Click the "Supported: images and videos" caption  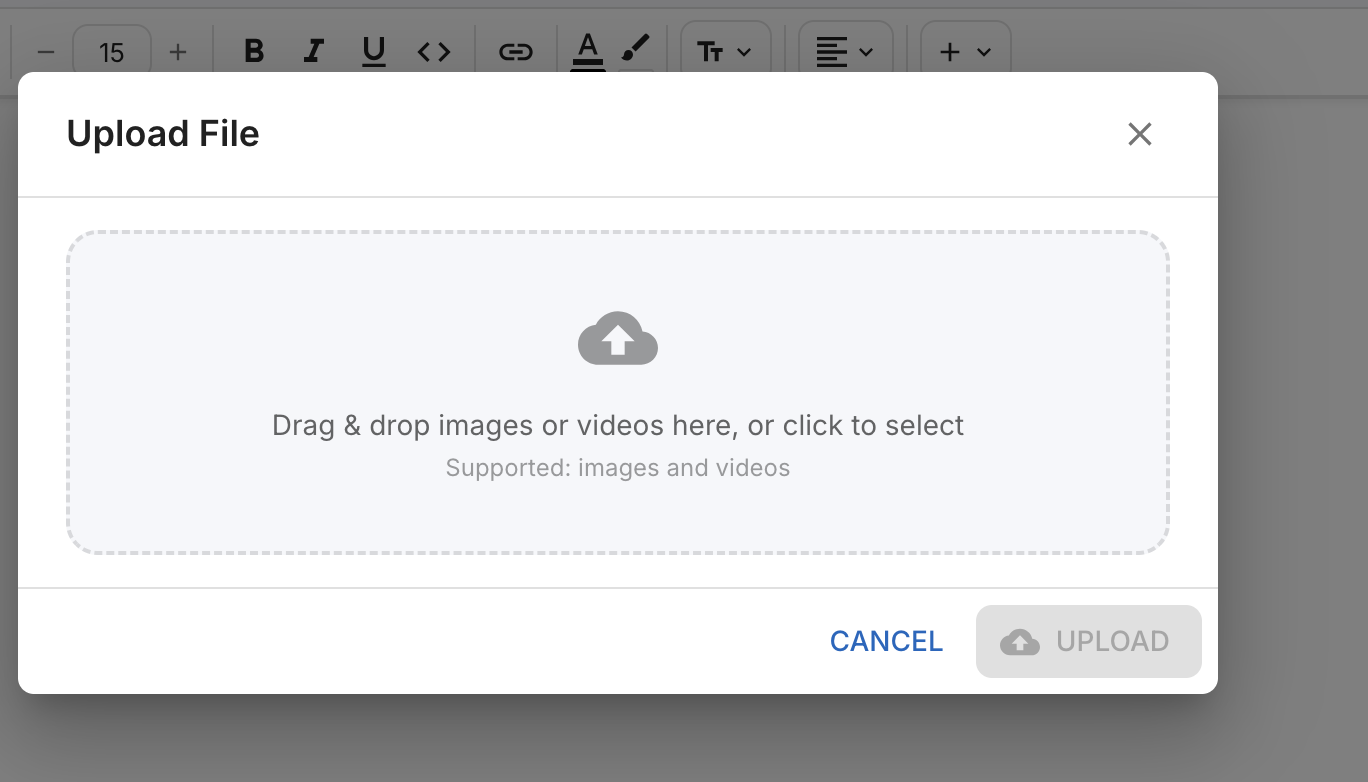pyautogui.click(x=618, y=468)
